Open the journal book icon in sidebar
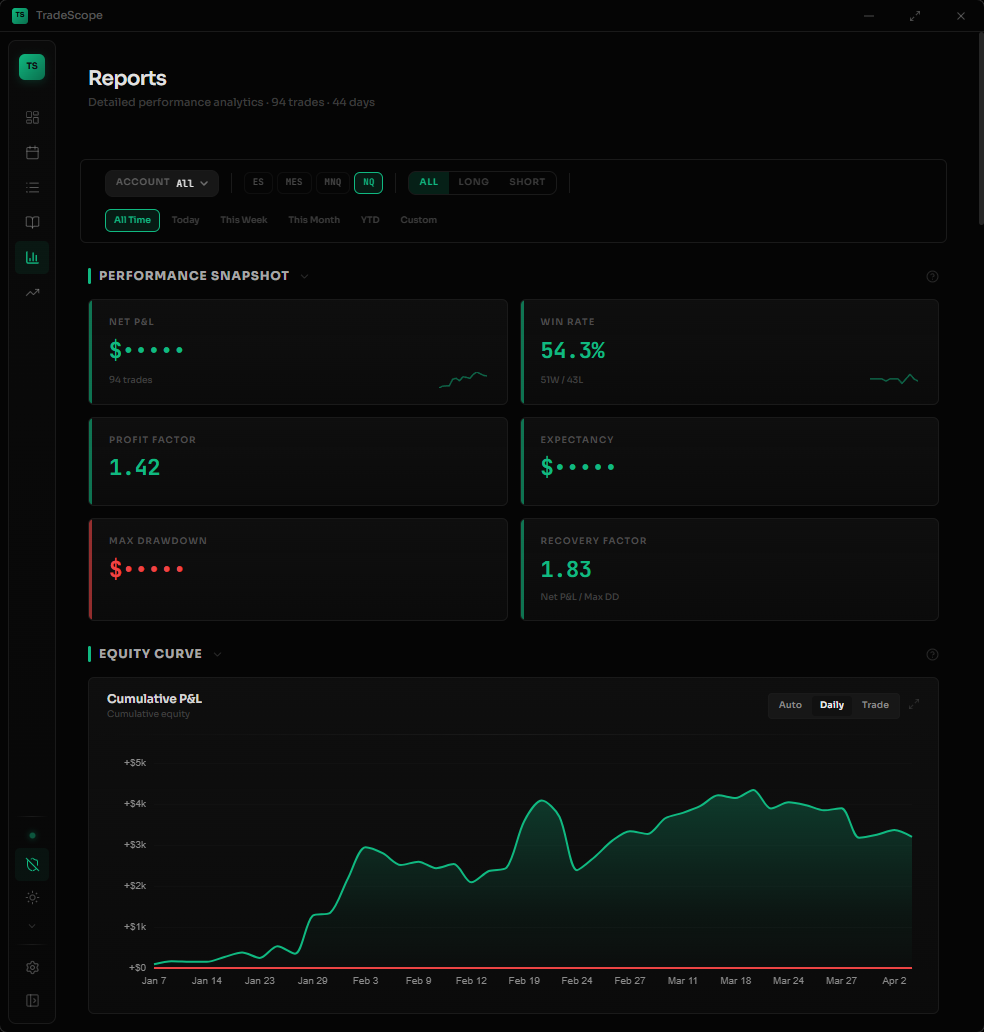Screen dimensions: 984x1032 [x=32, y=222]
